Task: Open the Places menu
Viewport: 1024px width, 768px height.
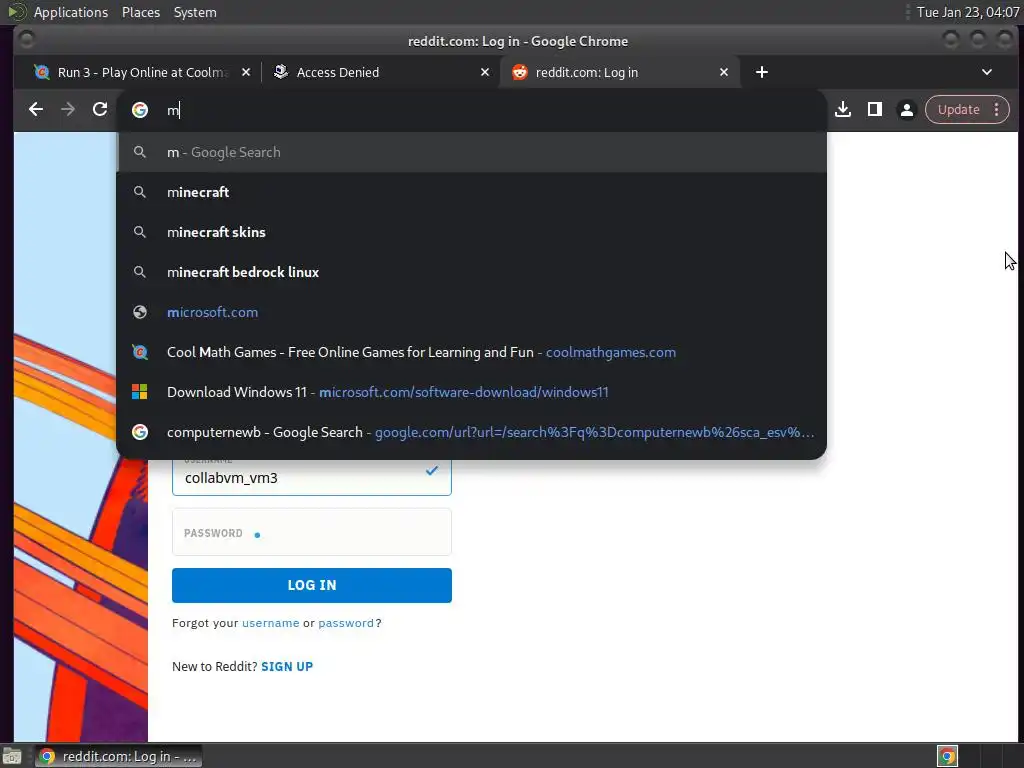Action: click(x=140, y=12)
